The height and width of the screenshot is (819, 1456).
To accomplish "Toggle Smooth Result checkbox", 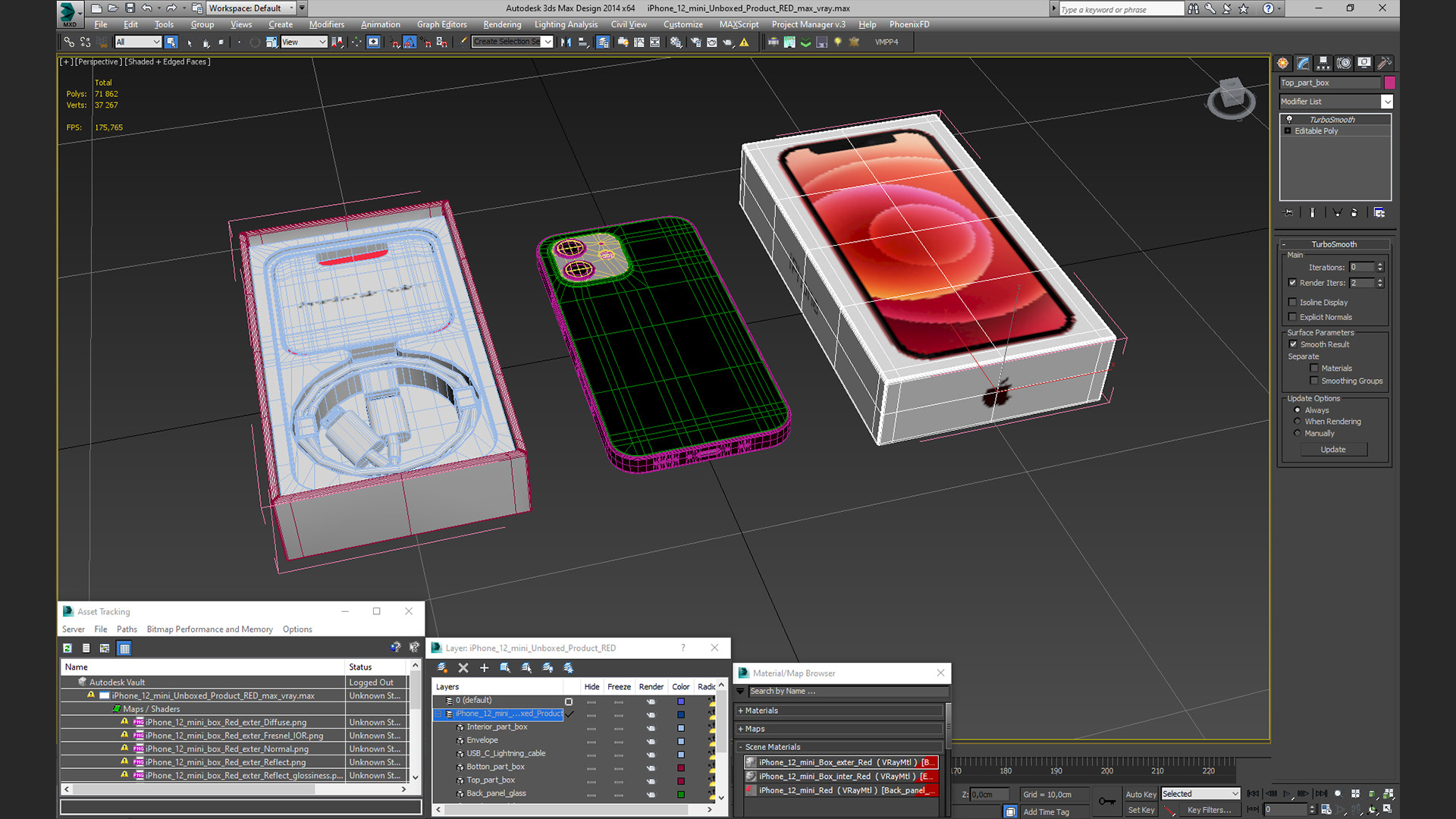I will (x=1293, y=345).
